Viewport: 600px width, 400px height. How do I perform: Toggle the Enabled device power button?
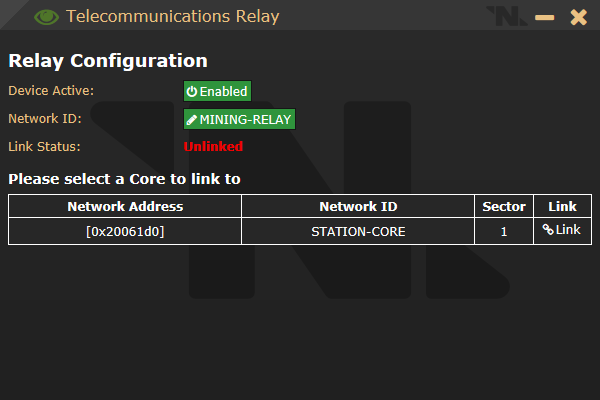tap(217, 91)
